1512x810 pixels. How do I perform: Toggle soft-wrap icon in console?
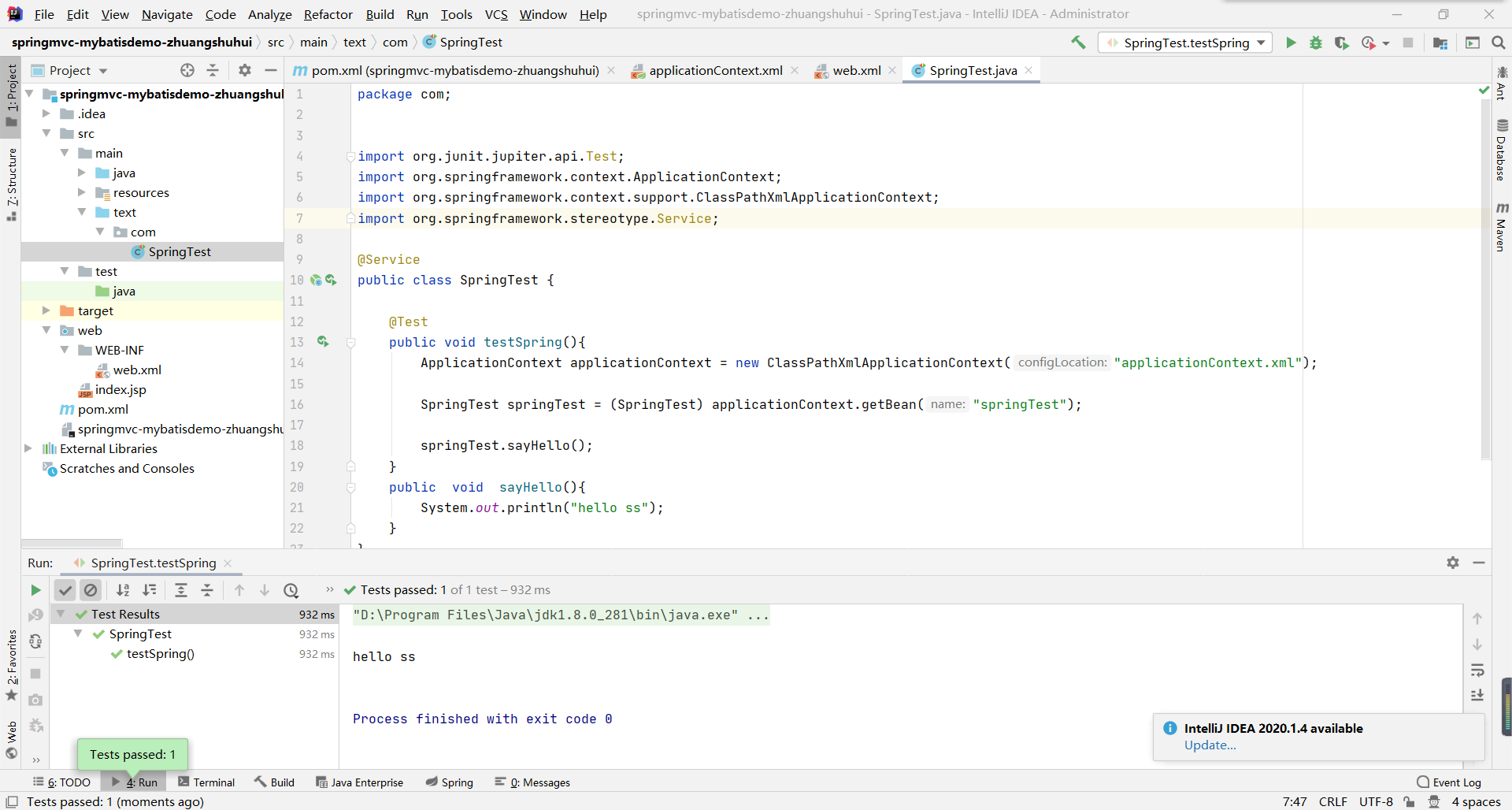pos(1477,671)
